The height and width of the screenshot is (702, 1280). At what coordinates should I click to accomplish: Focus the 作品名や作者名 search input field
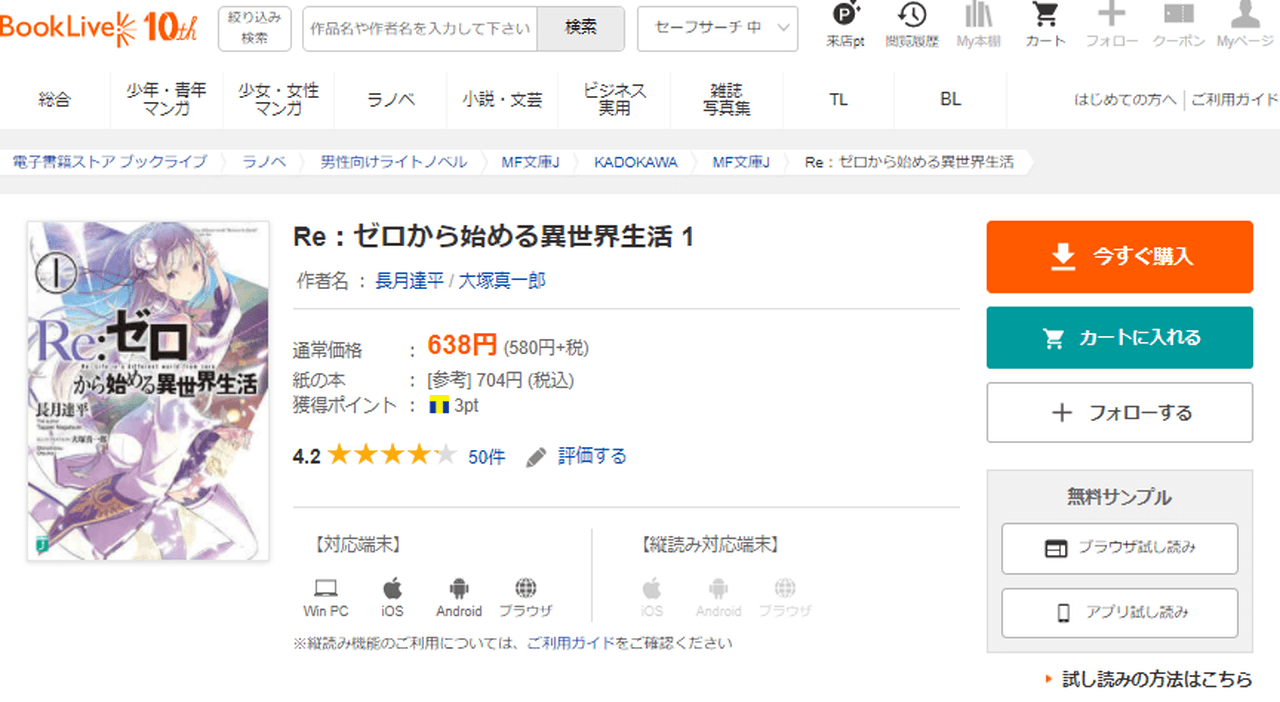[420, 29]
